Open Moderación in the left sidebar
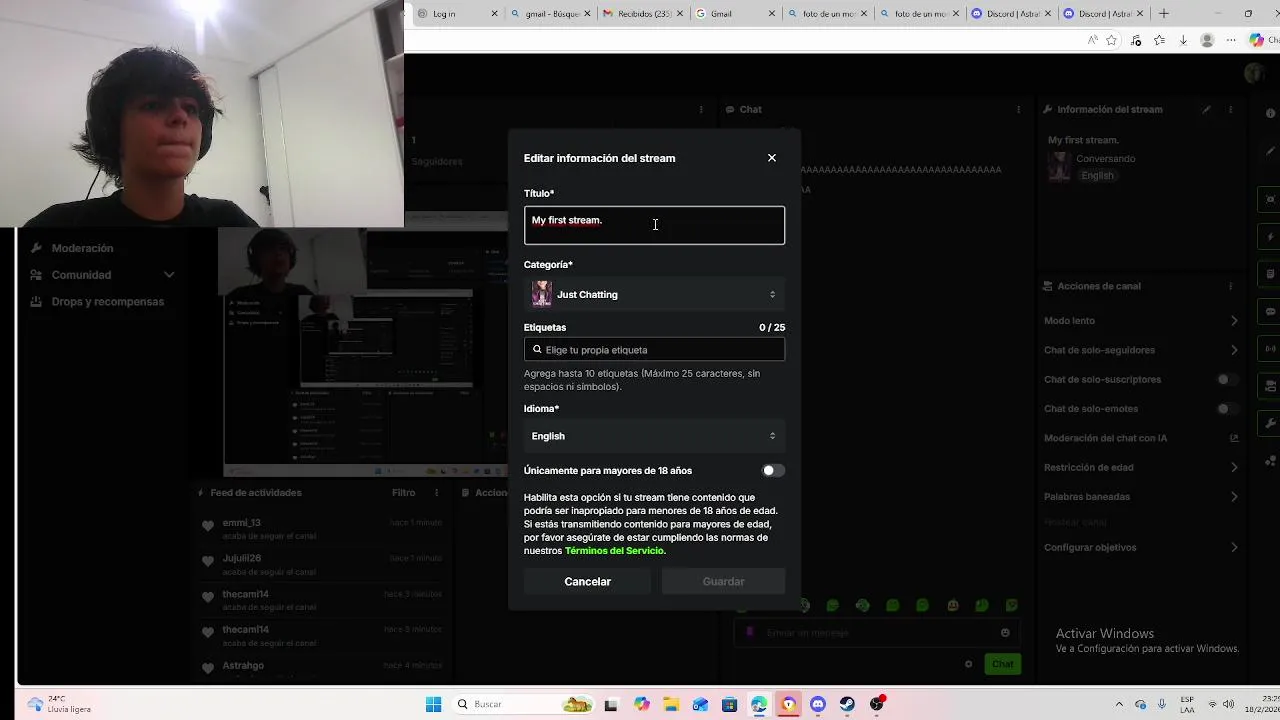Screen dimensions: 1280x720 (x=82, y=248)
